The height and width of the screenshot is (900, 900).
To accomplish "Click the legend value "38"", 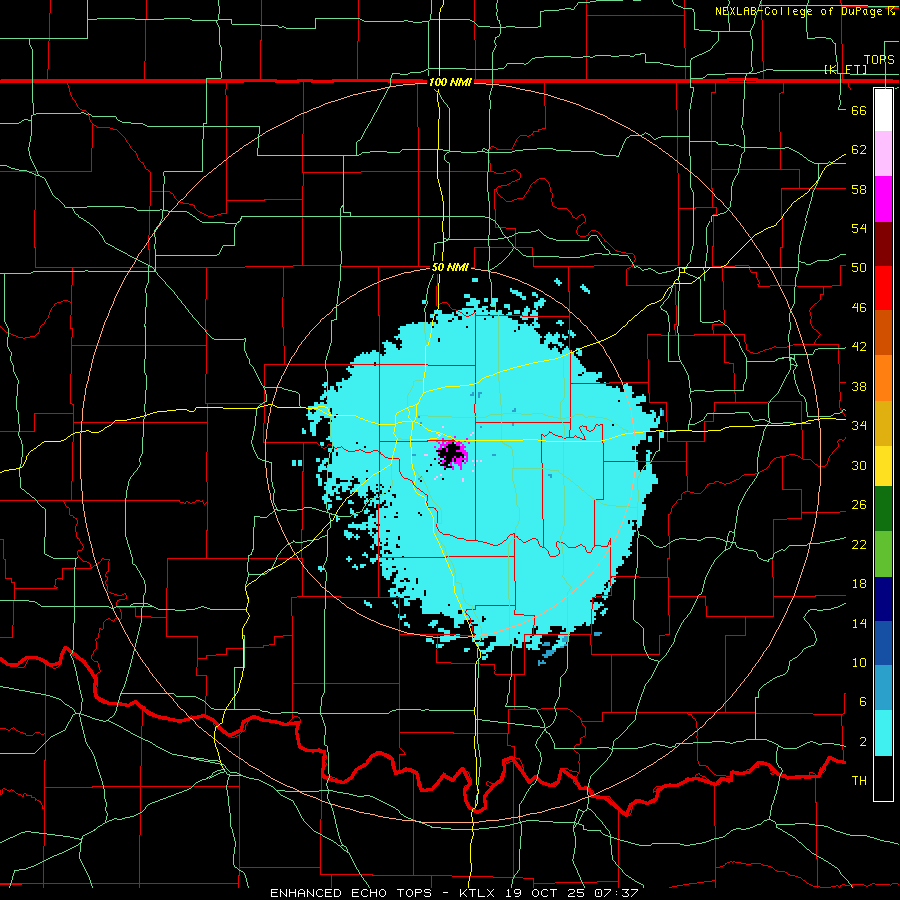I will point(859,386).
